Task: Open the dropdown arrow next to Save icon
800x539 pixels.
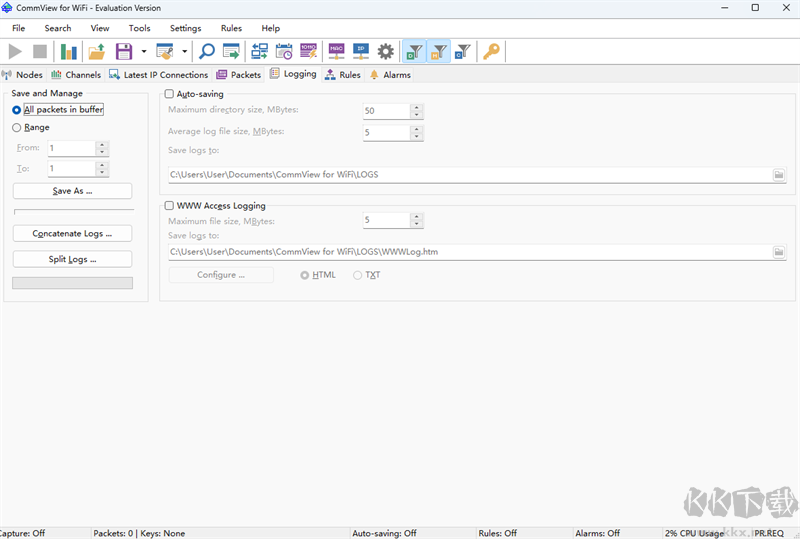Action: coord(144,52)
